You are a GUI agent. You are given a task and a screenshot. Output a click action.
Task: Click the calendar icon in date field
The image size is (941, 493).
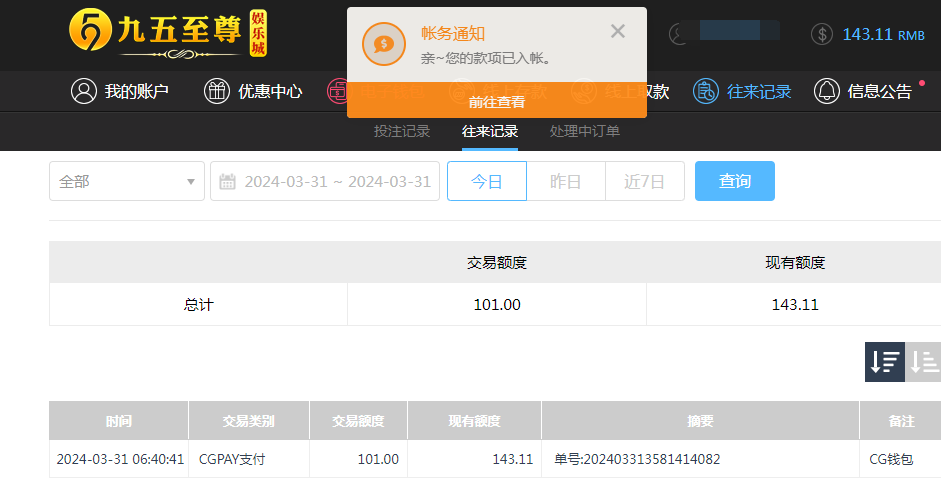(x=227, y=181)
